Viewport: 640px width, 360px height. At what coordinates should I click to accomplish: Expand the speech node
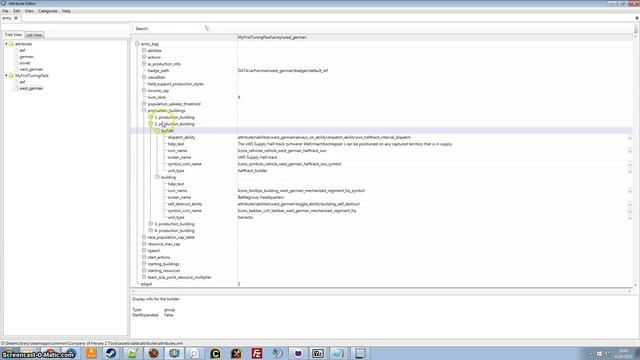144,251
